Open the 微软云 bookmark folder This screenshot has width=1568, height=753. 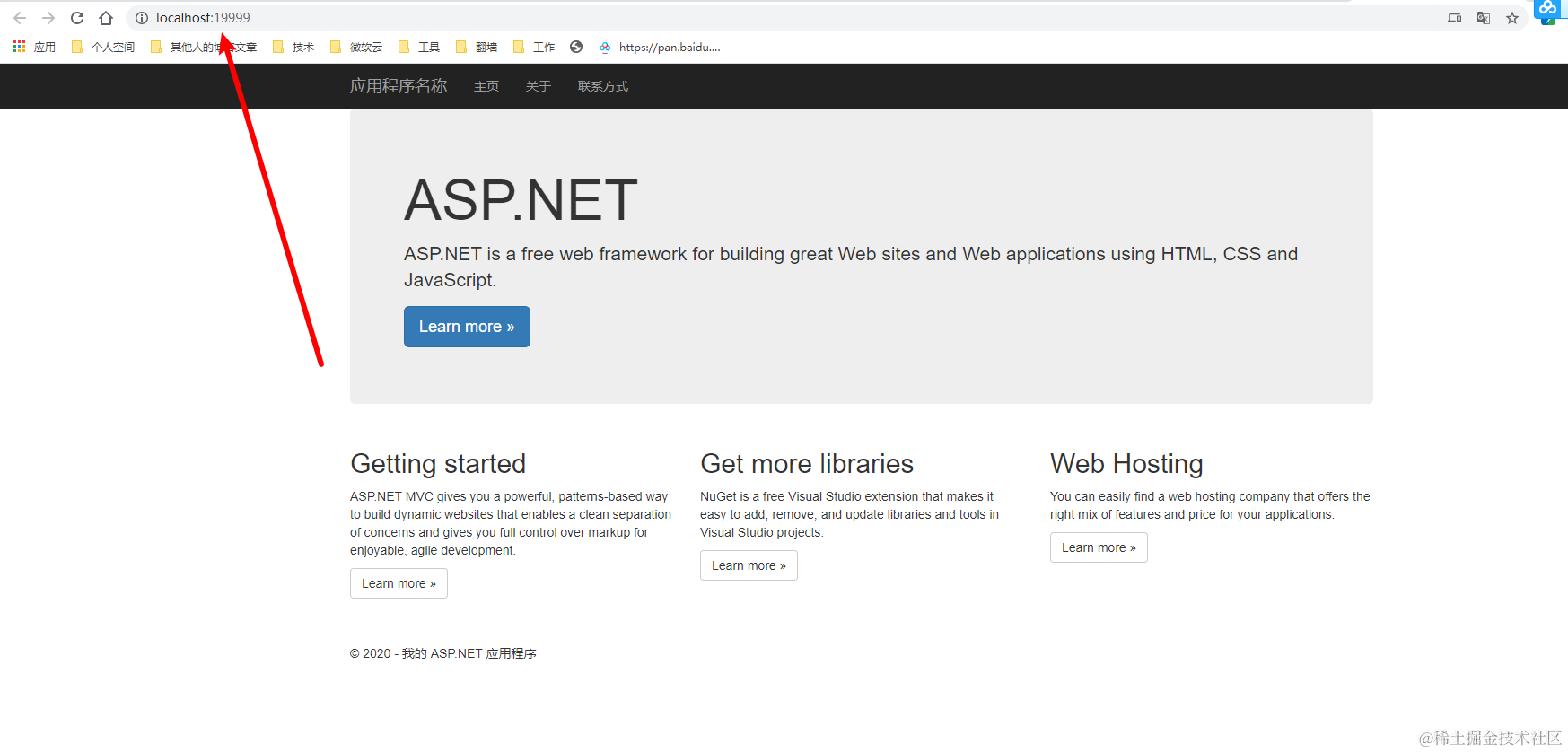click(x=356, y=47)
